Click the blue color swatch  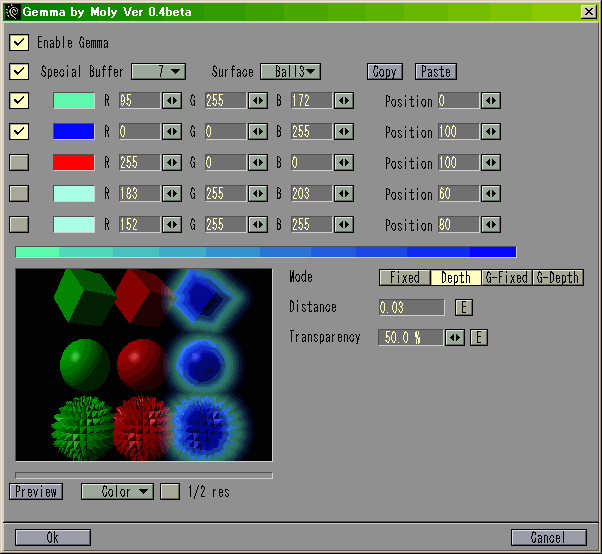click(x=74, y=132)
